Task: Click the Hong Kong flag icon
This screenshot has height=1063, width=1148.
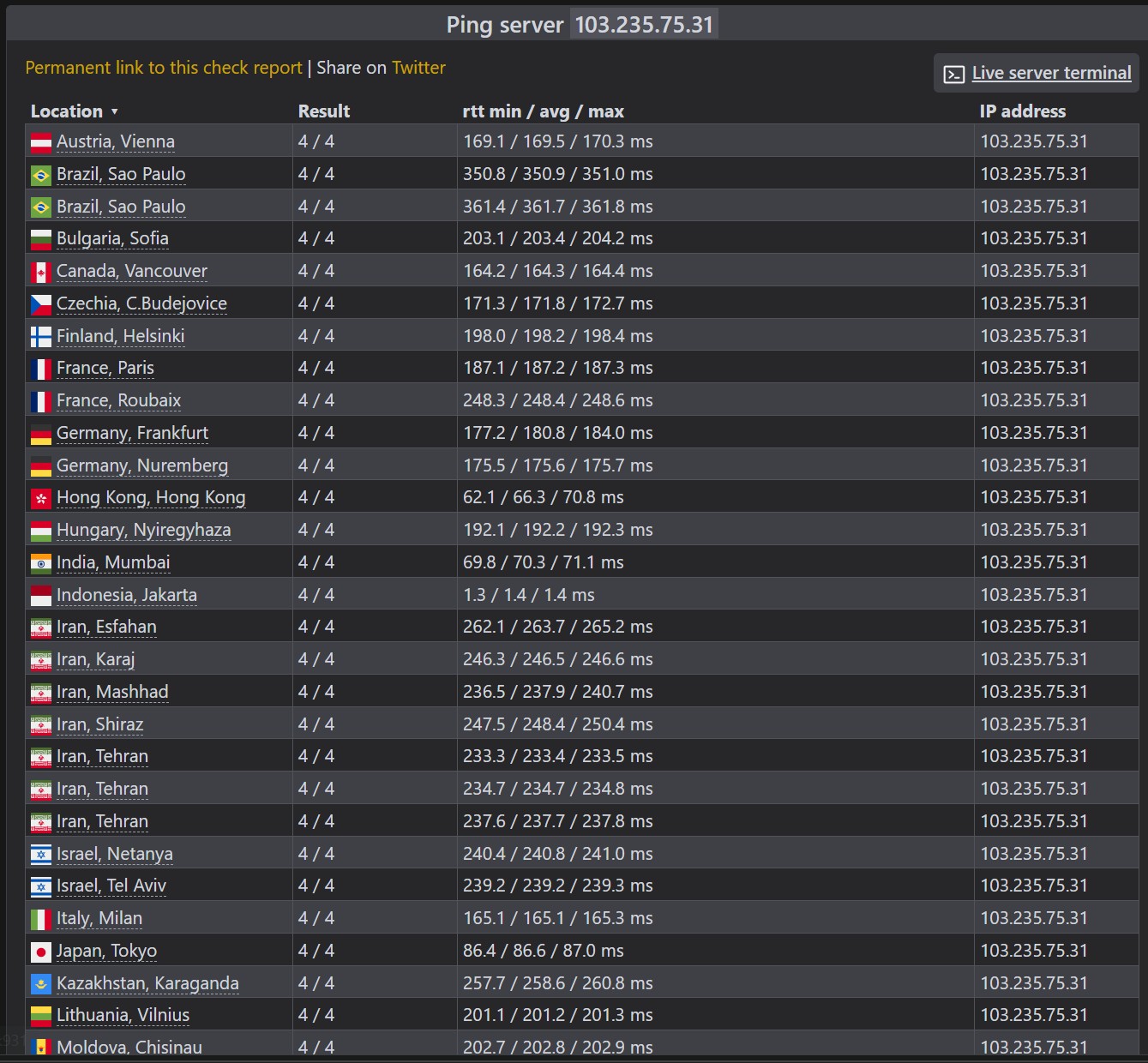Action: click(x=41, y=498)
